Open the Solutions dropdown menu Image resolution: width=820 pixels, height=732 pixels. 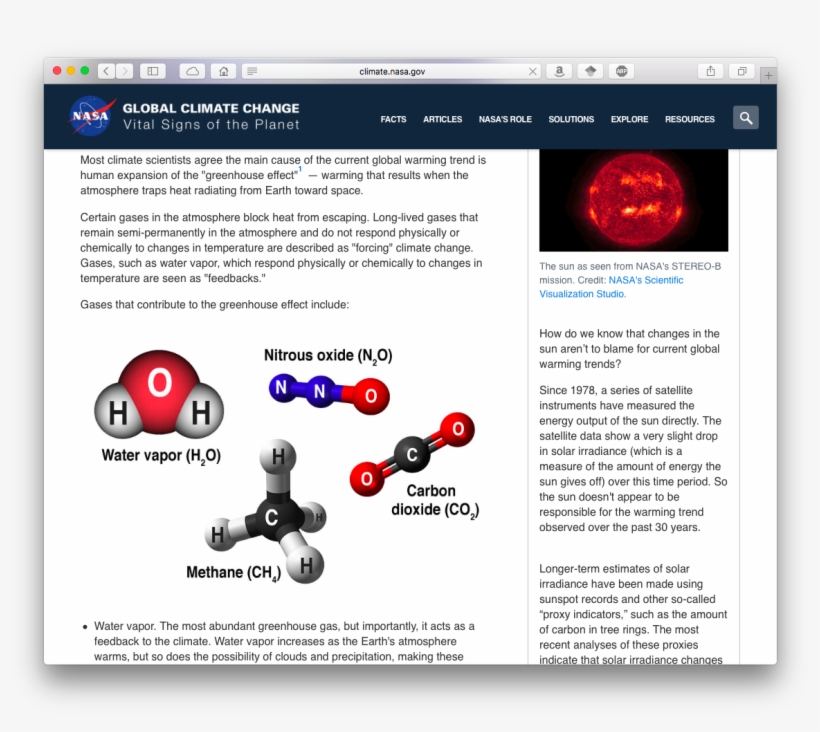click(x=571, y=119)
